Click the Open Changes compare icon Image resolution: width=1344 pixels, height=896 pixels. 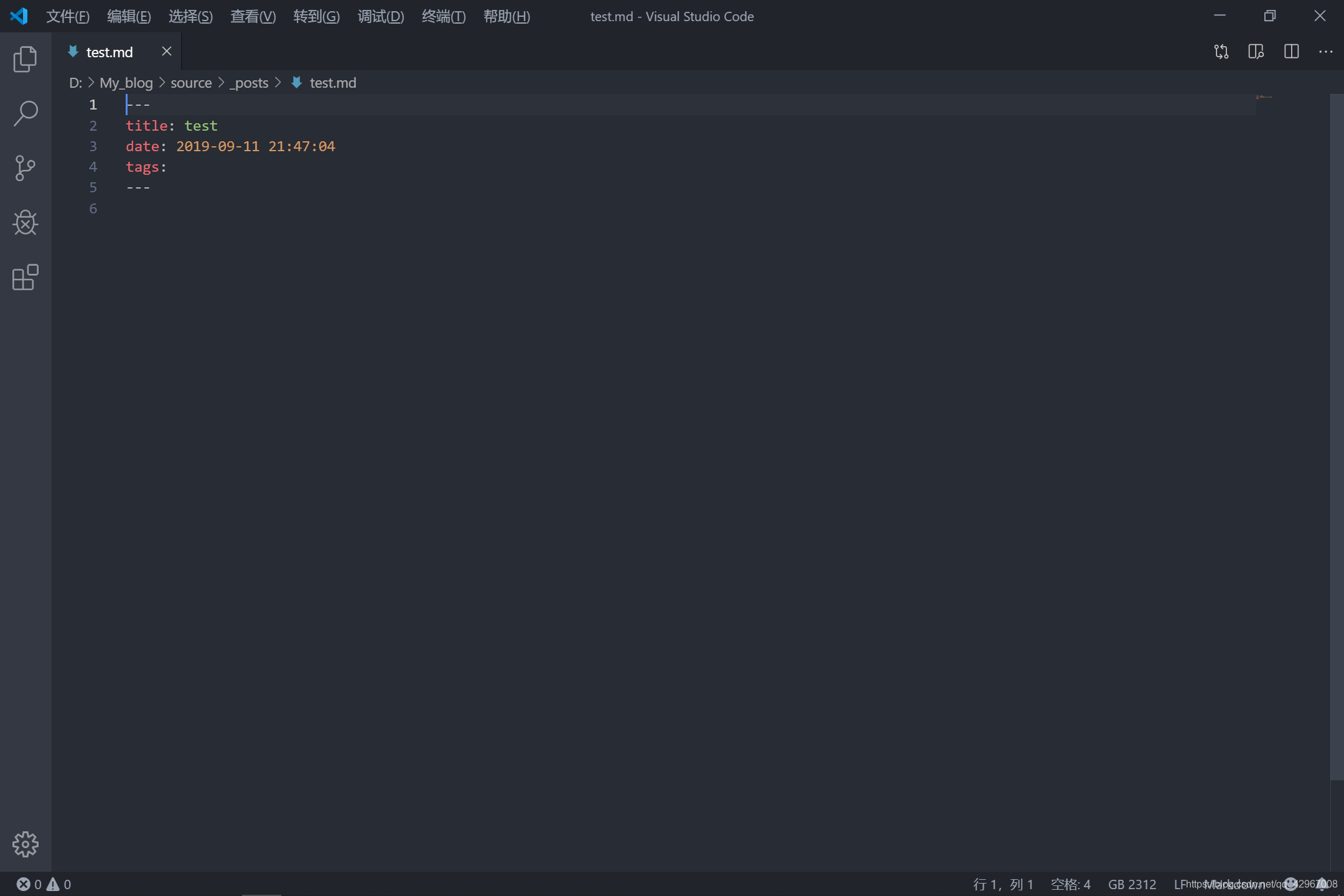pos(1221,52)
